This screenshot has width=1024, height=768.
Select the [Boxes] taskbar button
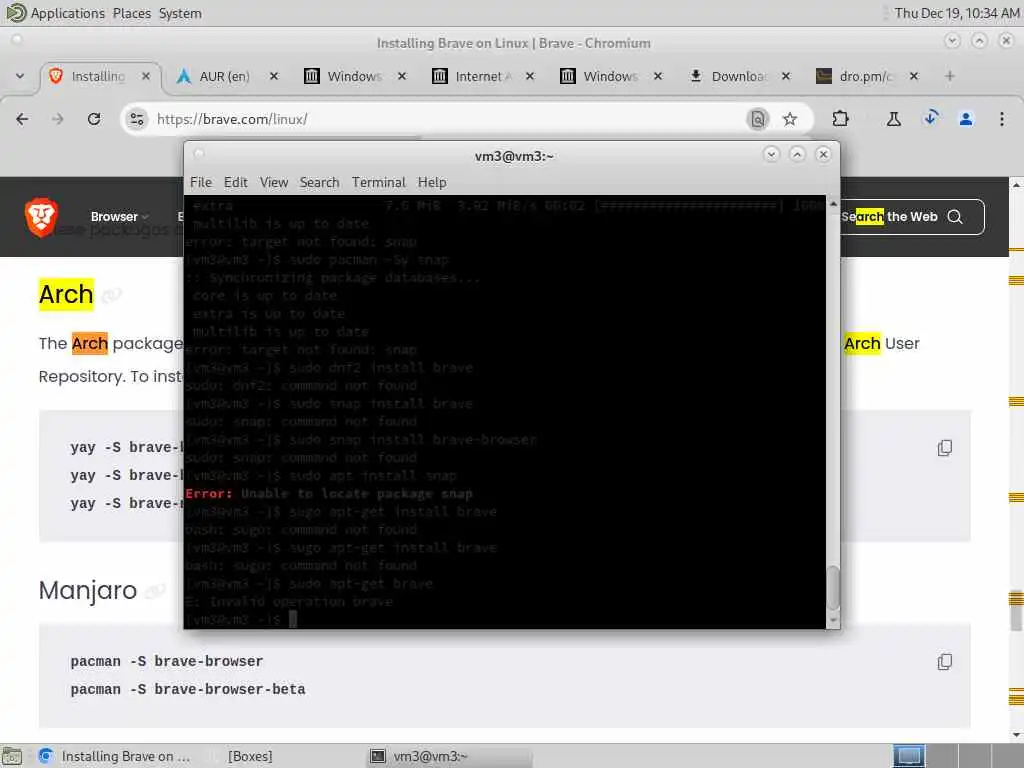pyautogui.click(x=250, y=756)
